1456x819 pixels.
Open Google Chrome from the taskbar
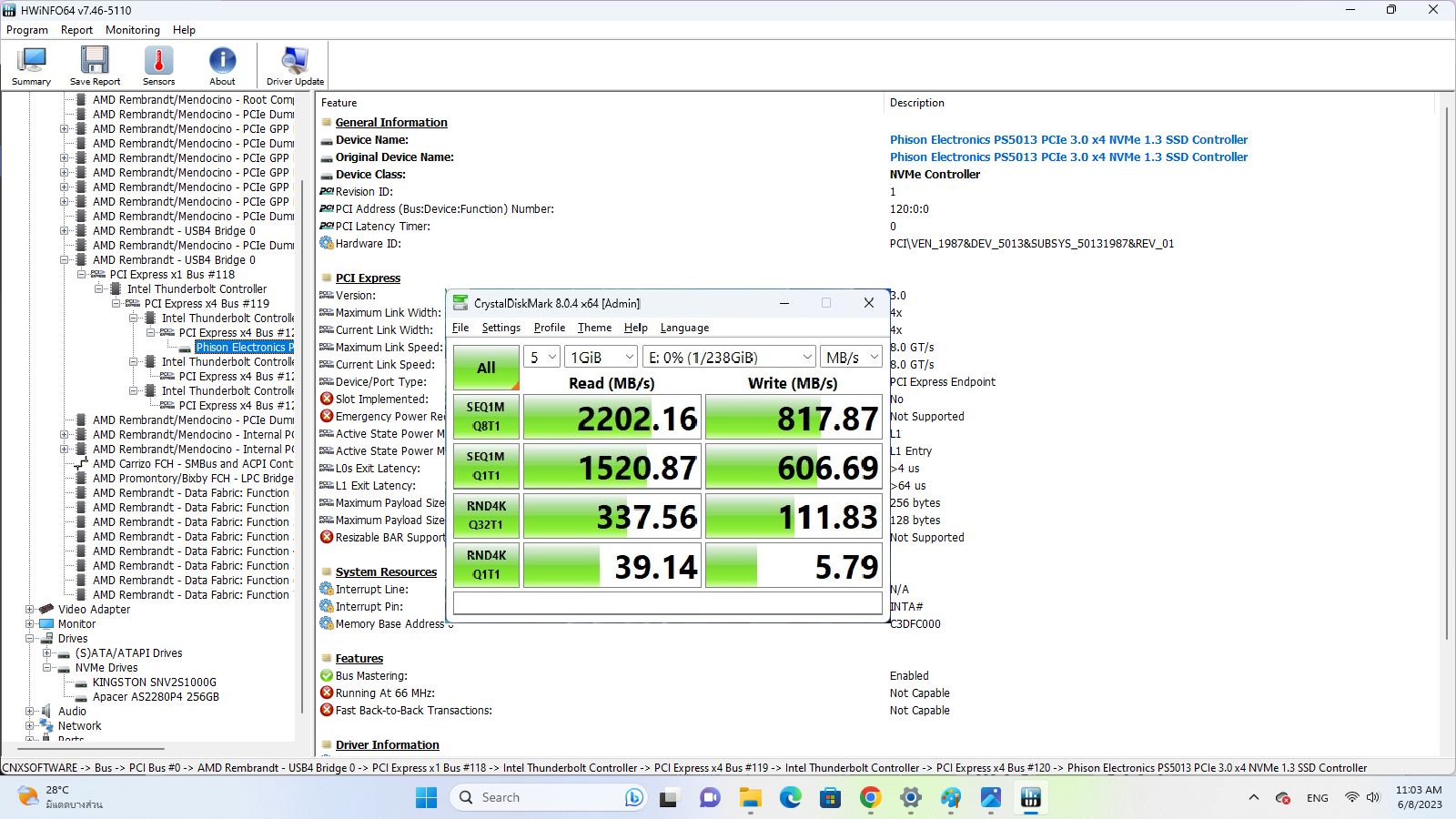pyautogui.click(x=870, y=797)
